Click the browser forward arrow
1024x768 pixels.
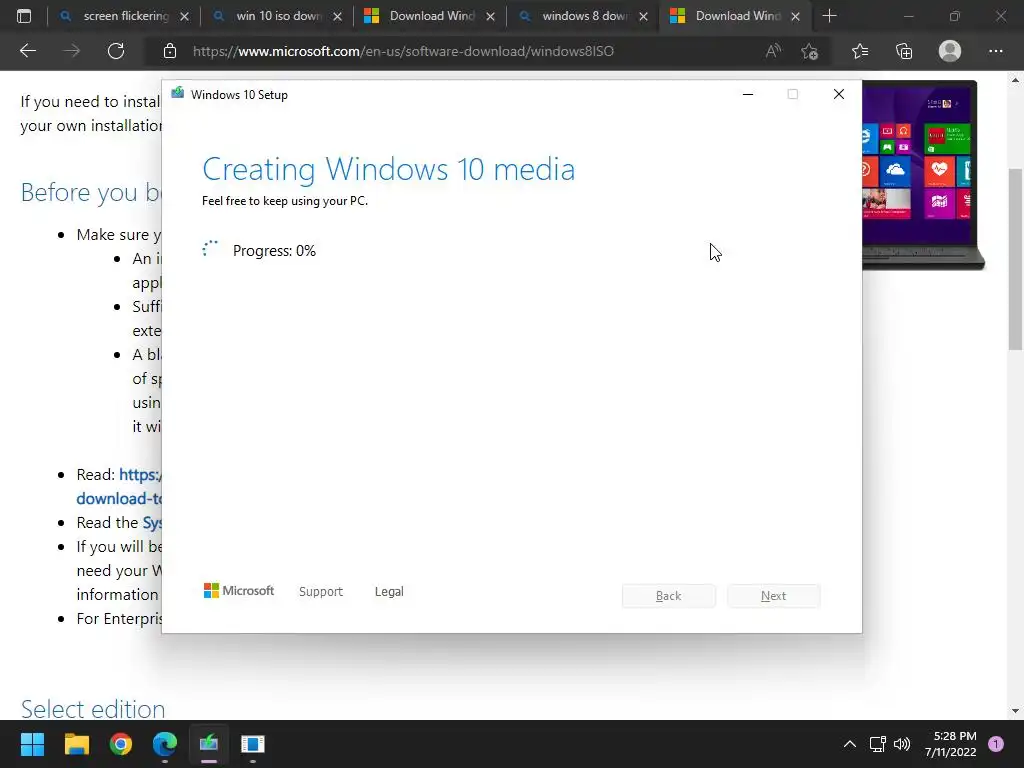pos(72,51)
